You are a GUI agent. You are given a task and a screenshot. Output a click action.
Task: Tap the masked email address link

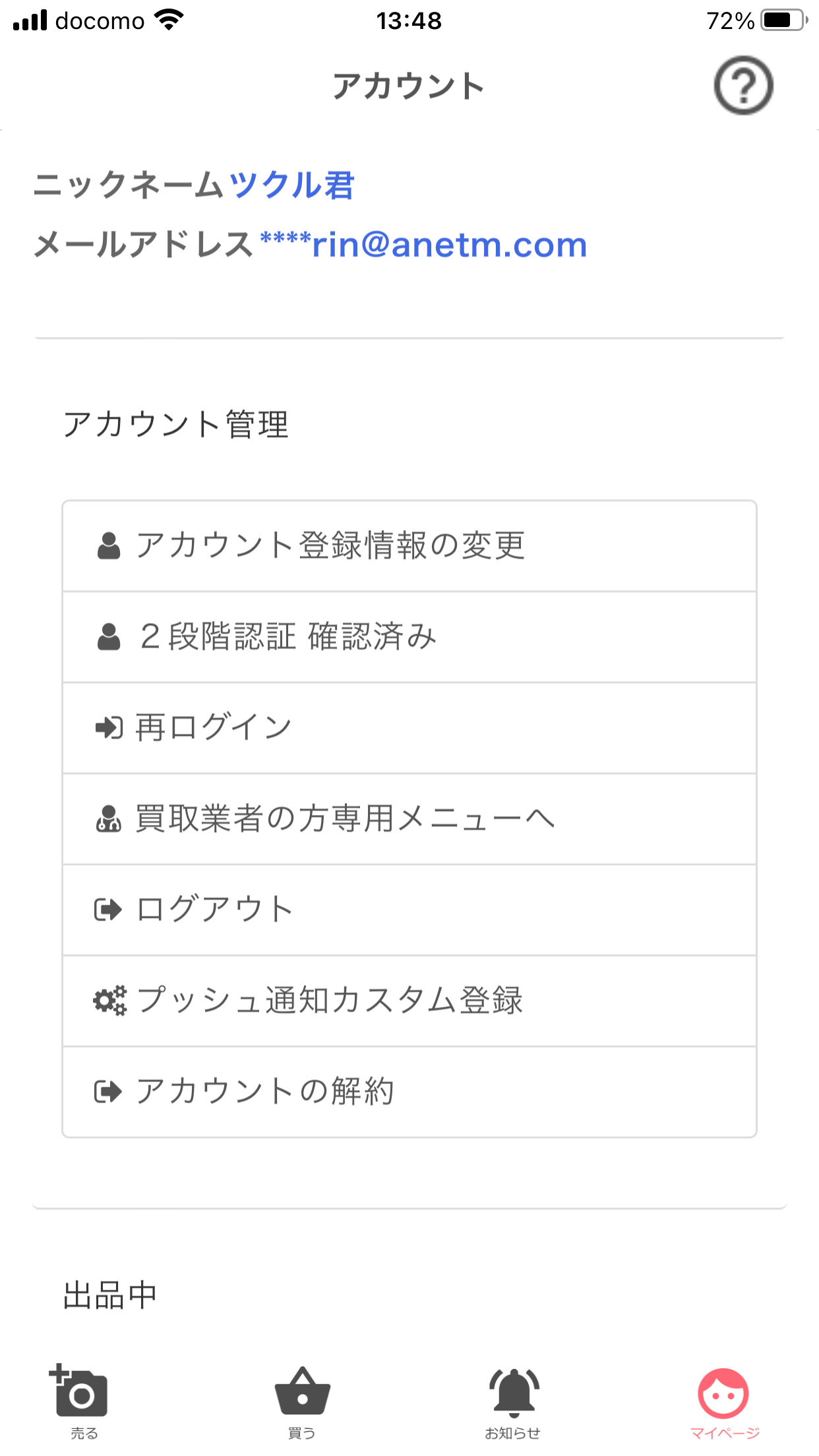click(x=423, y=245)
